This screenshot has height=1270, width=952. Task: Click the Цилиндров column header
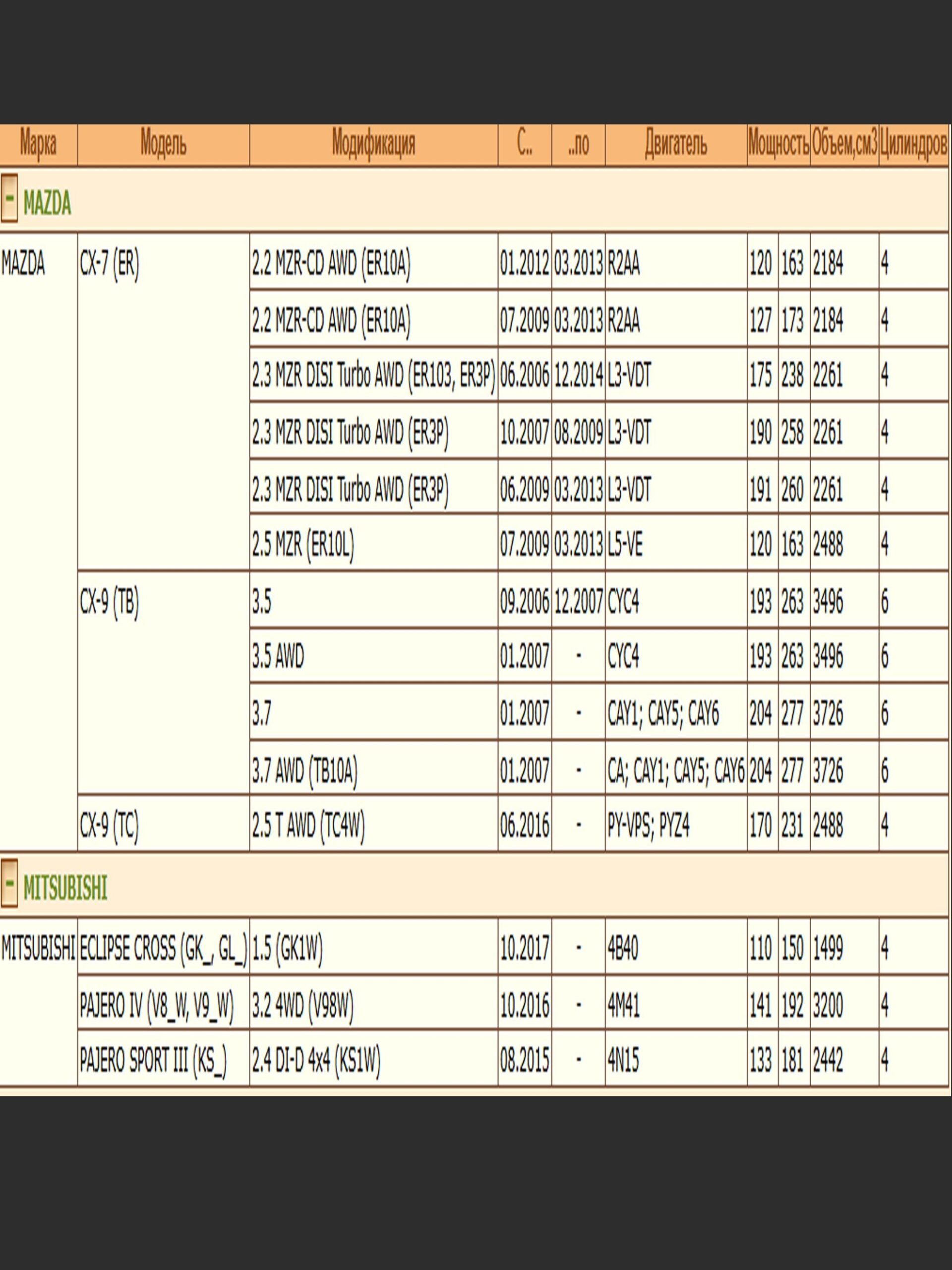[912, 144]
